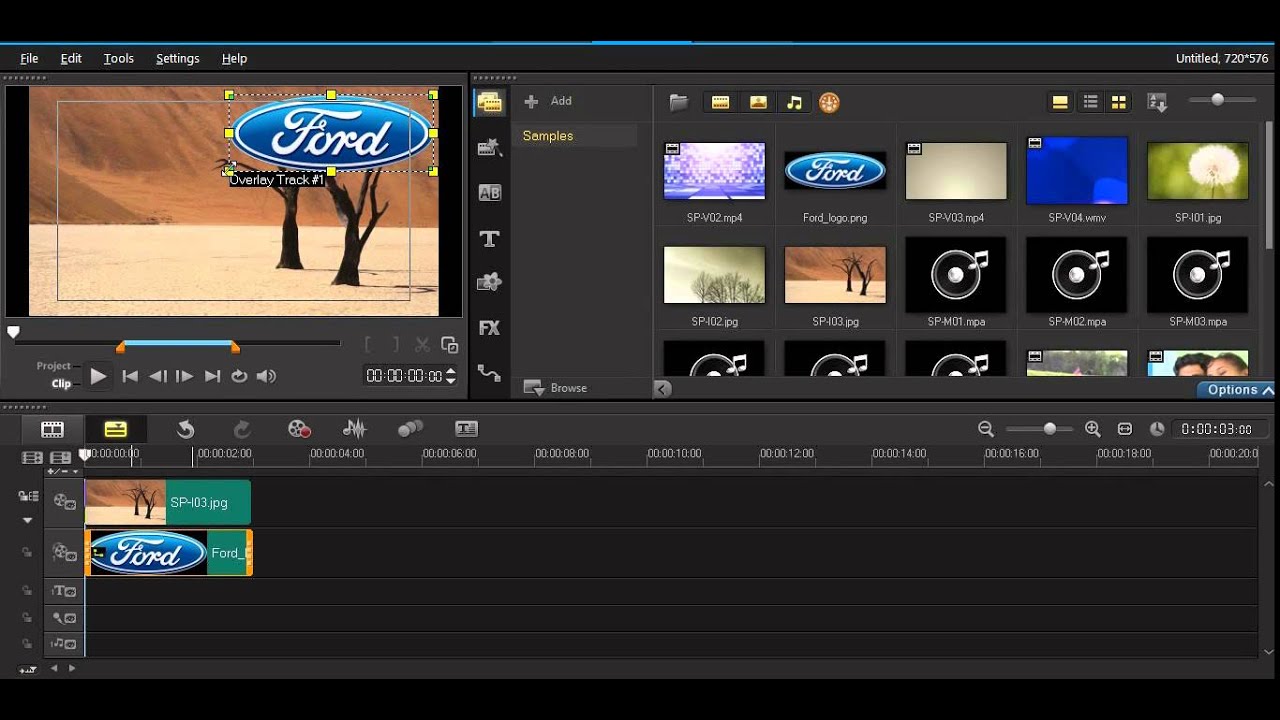Open the Sound Mixer icon
This screenshot has width=1280, height=720.
pyautogui.click(x=354, y=429)
